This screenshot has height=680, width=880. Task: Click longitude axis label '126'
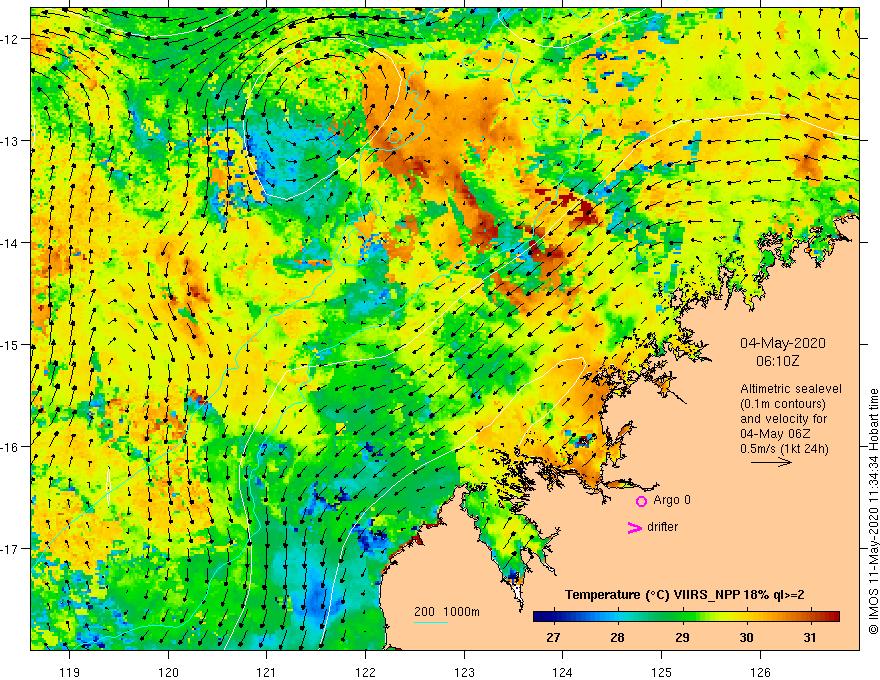[760, 672]
